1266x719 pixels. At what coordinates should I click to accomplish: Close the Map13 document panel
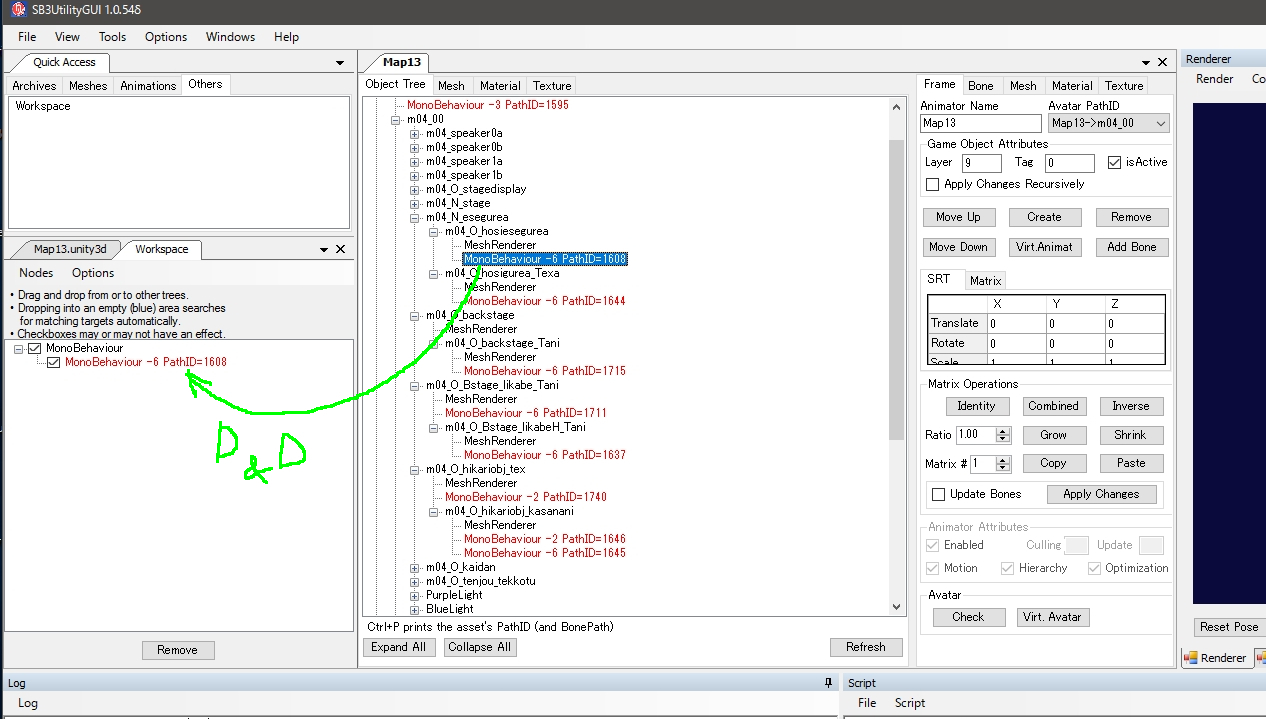pyautogui.click(x=1162, y=62)
